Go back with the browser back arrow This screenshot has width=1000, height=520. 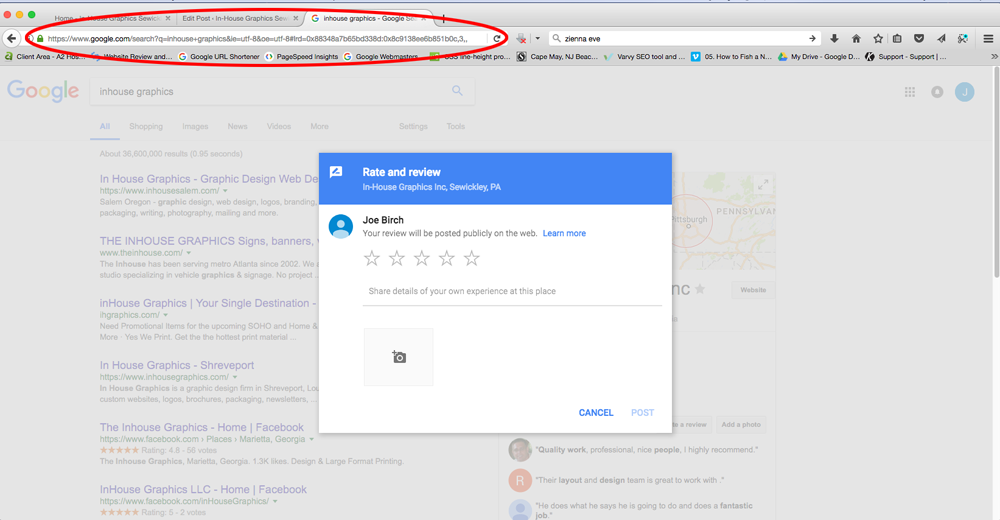click(x=11, y=39)
